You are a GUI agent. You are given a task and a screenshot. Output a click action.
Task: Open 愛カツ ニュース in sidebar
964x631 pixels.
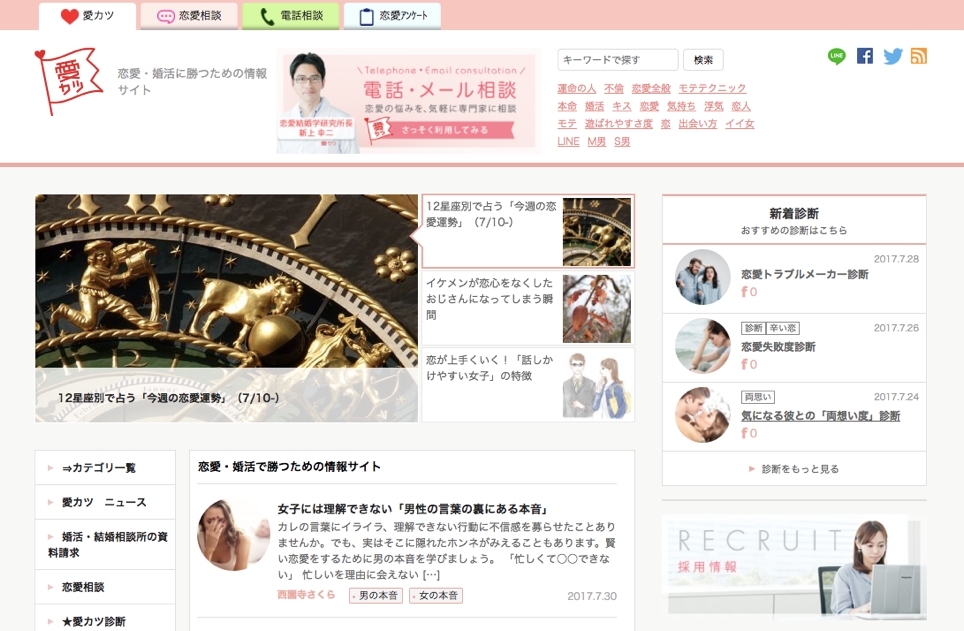(x=105, y=502)
